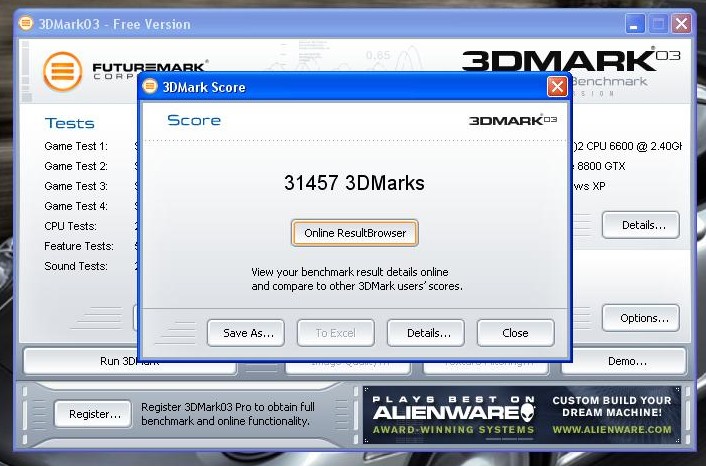
Task: Open the Online ResultBrowser
Action: [354, 233]
